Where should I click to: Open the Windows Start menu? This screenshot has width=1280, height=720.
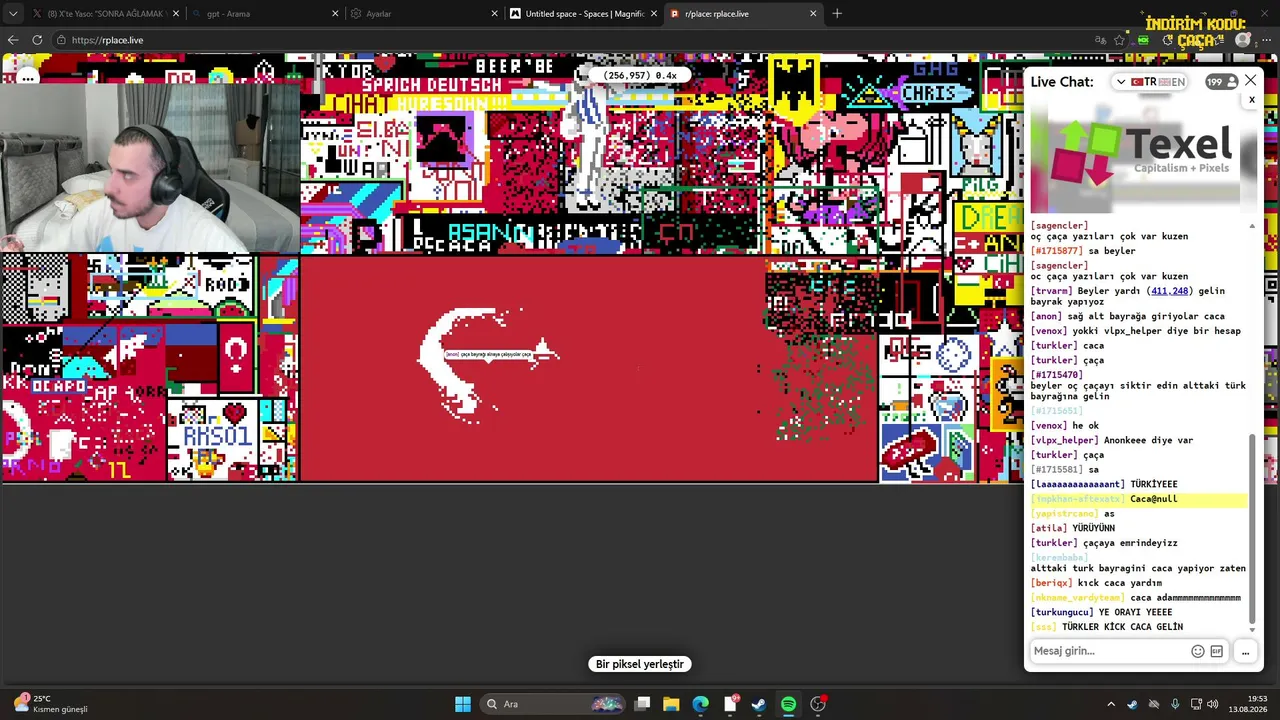[463, 704]
